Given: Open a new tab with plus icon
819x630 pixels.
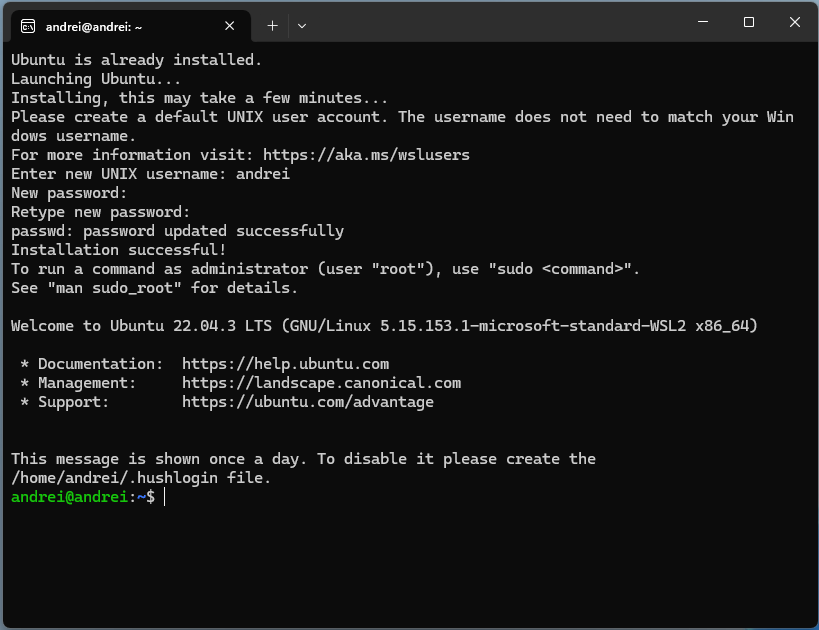Looking at the screenshot, I should [272, 26].
